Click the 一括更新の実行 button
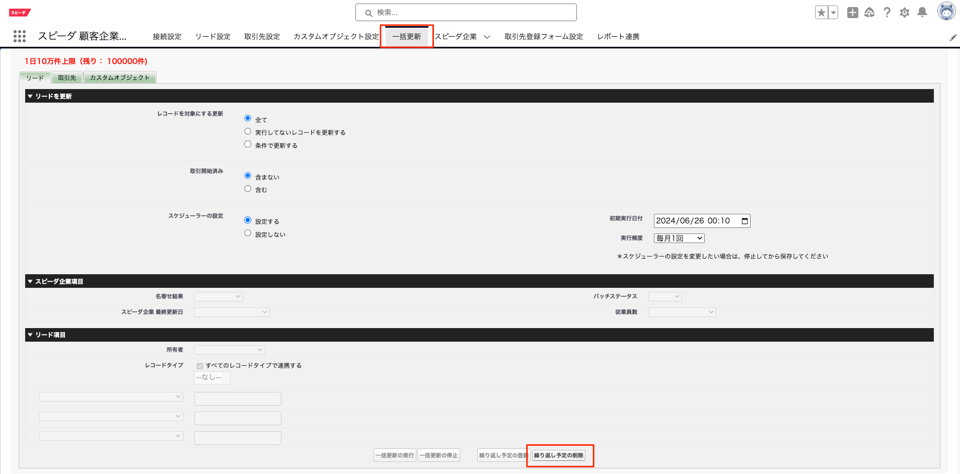960x474 pixels. 394,456
